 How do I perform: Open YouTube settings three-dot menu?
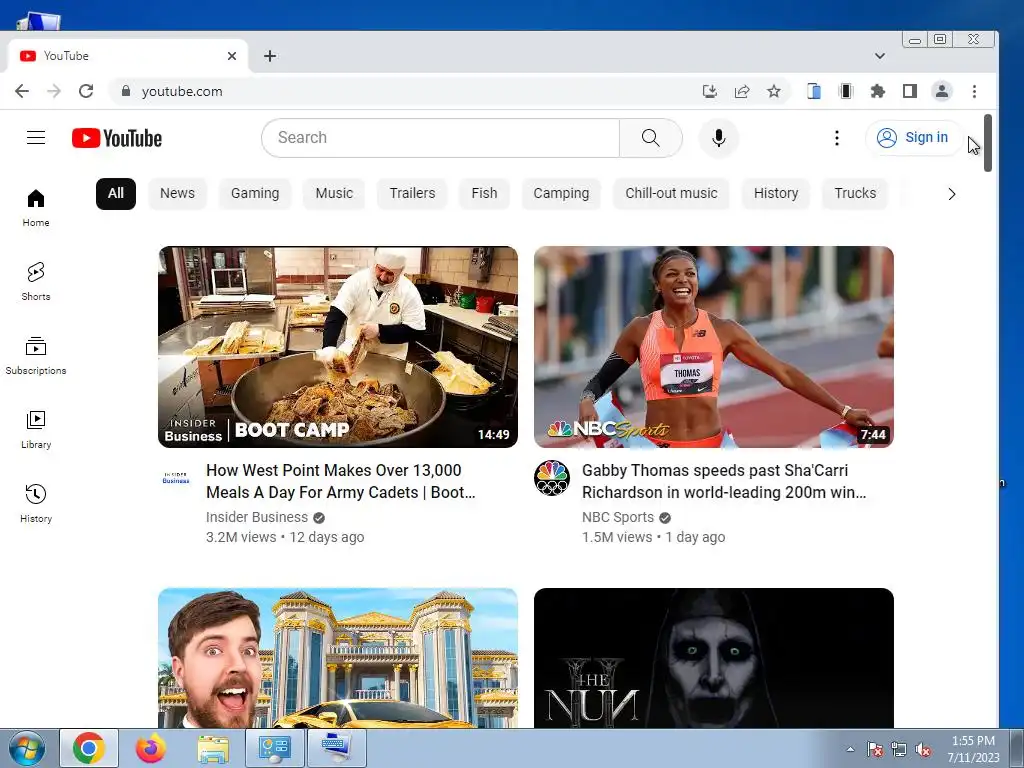pos(837,138)
